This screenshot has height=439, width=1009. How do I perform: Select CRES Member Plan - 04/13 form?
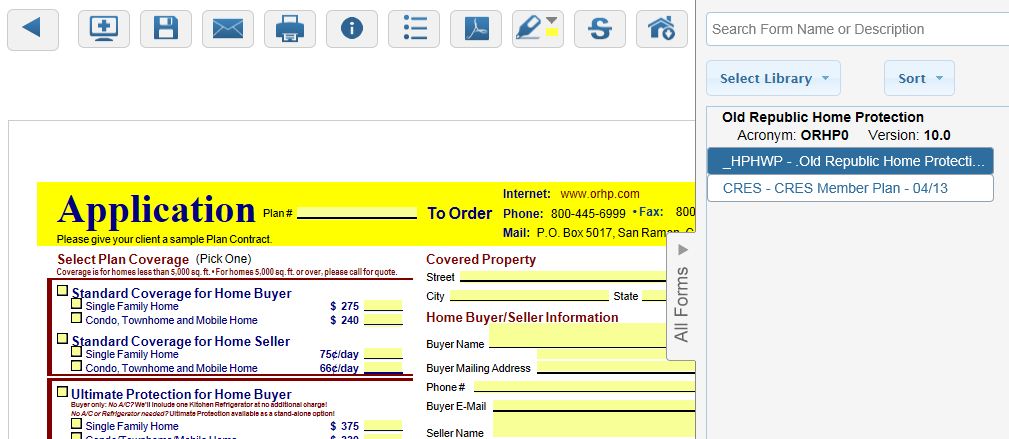point(850,188)
